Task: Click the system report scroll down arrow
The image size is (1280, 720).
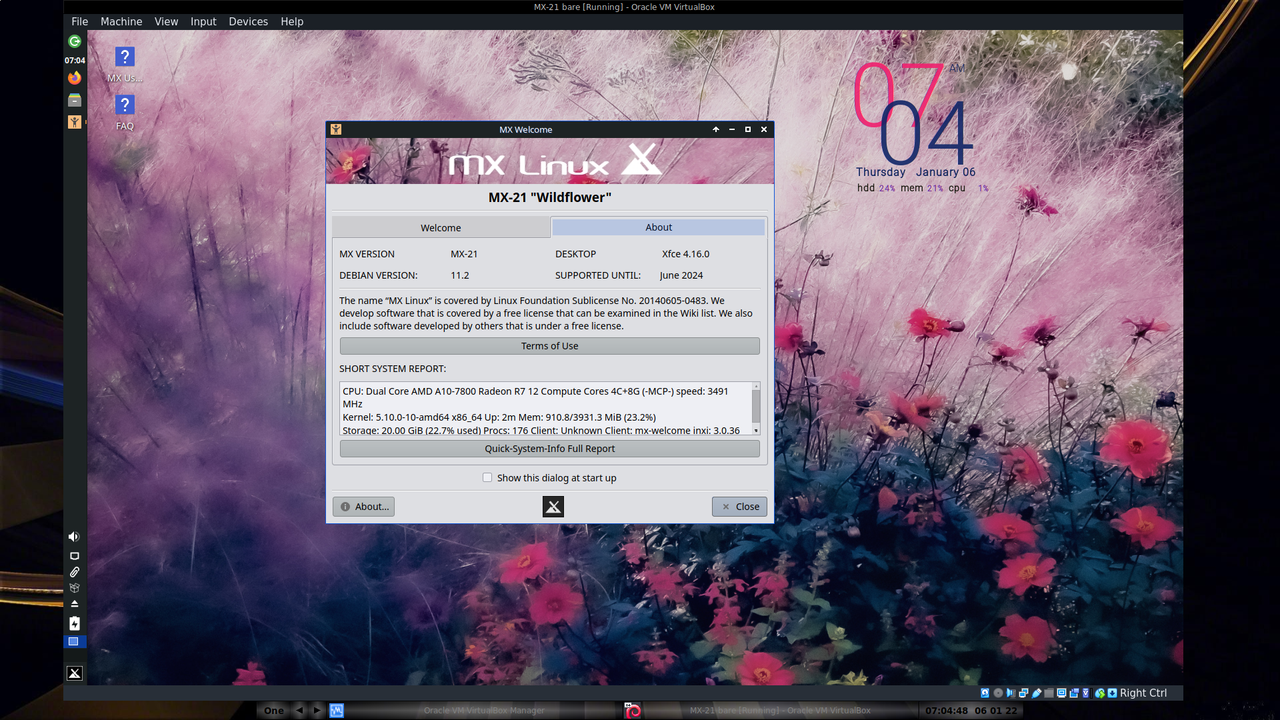Action: (x=756, y=429)
